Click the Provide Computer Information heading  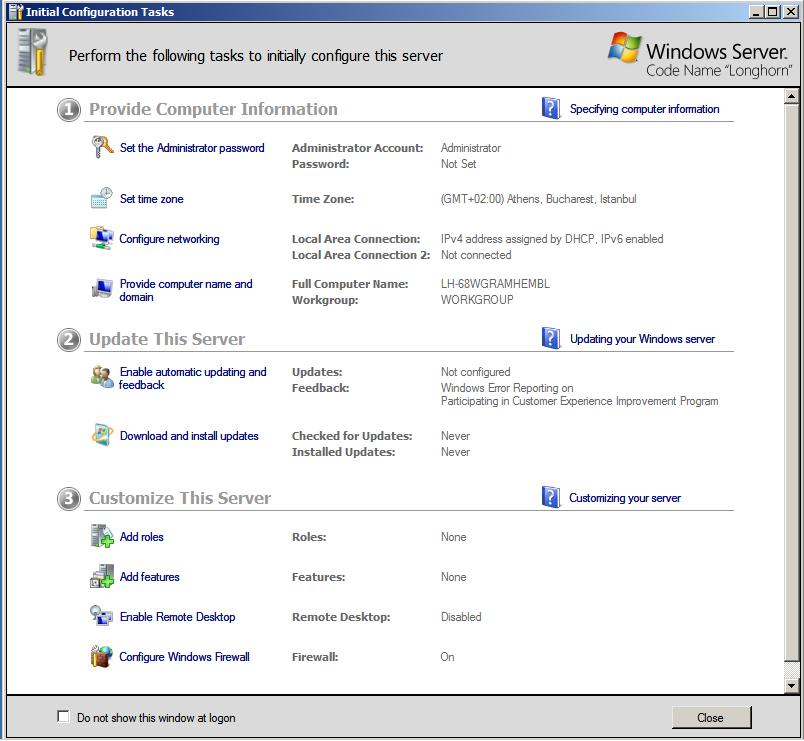(213, 109)
